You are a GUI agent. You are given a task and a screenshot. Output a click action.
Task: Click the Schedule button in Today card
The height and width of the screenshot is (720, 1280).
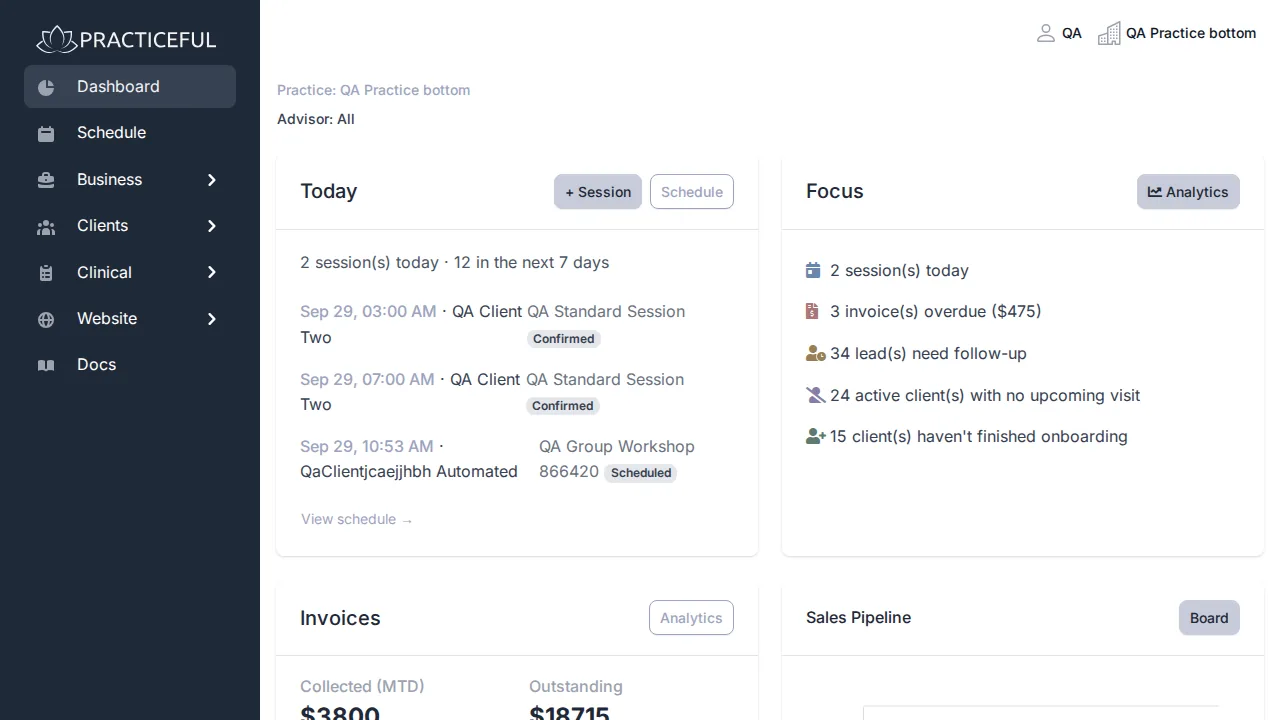coord(692,192)
